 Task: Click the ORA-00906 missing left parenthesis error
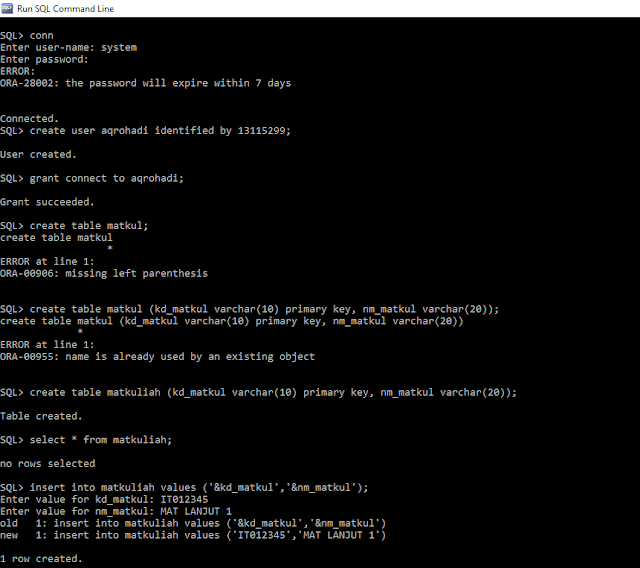point(104,273)
